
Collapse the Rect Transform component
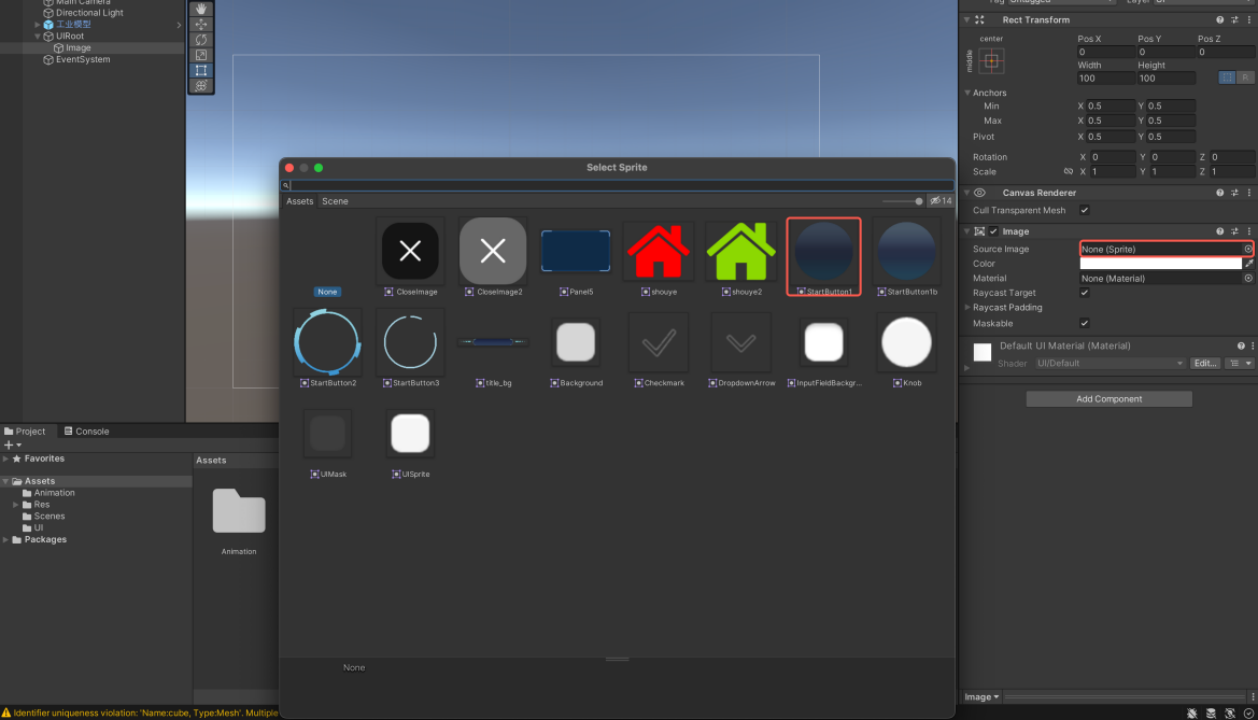coord(967,20)
